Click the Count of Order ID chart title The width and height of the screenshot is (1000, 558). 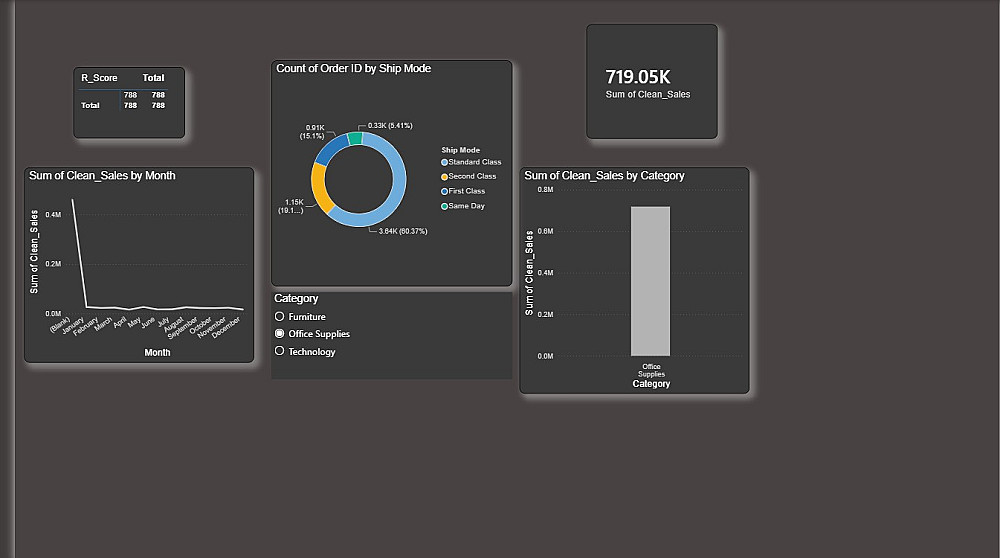point(353,68)
